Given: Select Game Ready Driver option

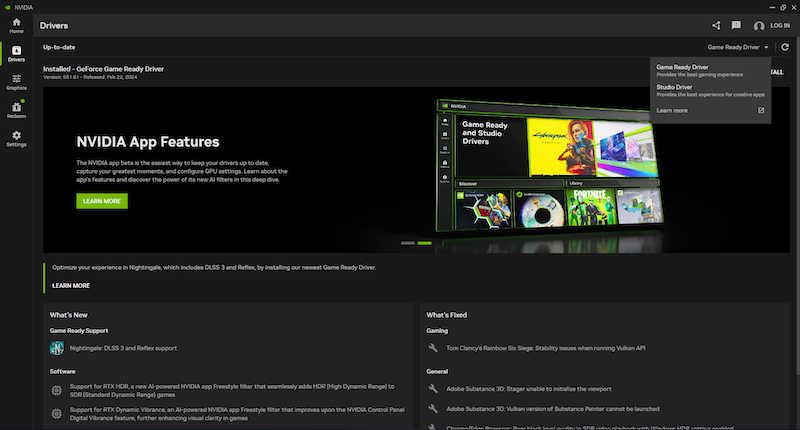Looking at the screenshot, I should pos(710,70).
